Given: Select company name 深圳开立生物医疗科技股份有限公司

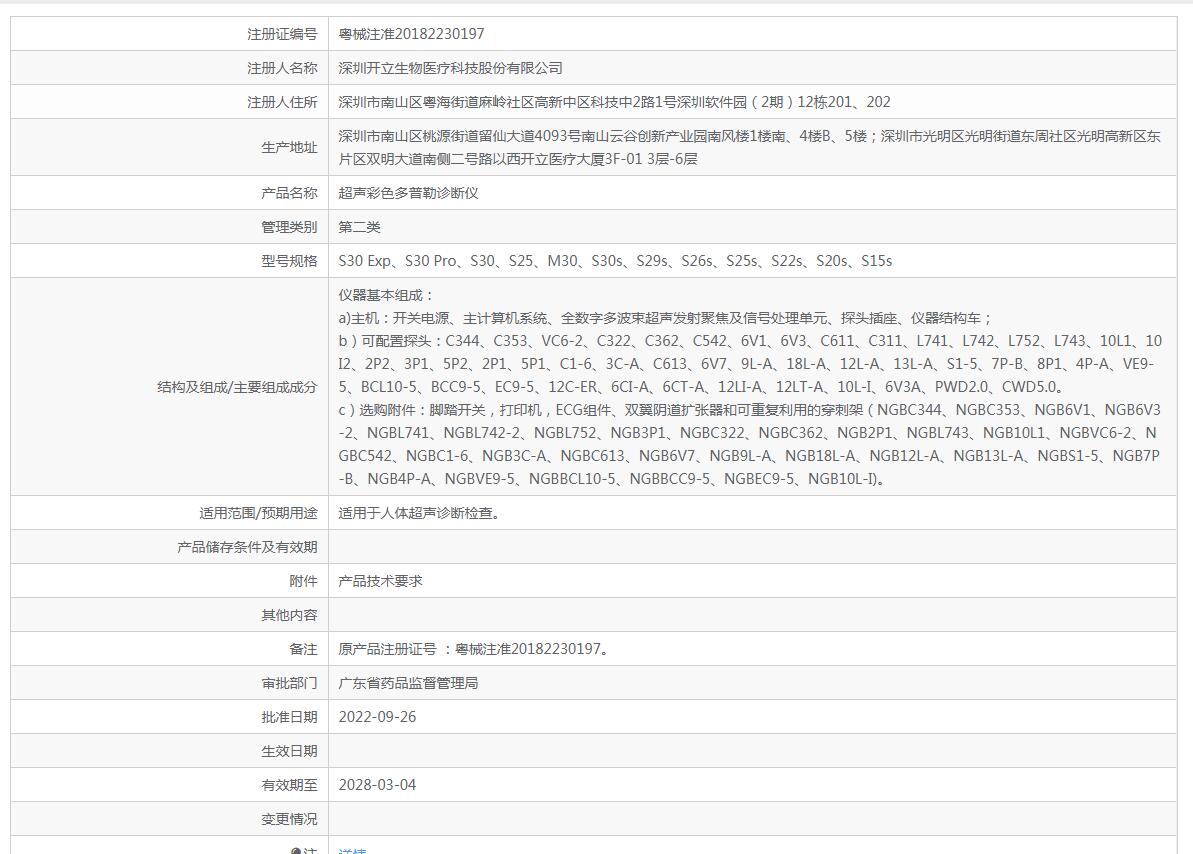Looking at the screenshot, I should point(450,69).
